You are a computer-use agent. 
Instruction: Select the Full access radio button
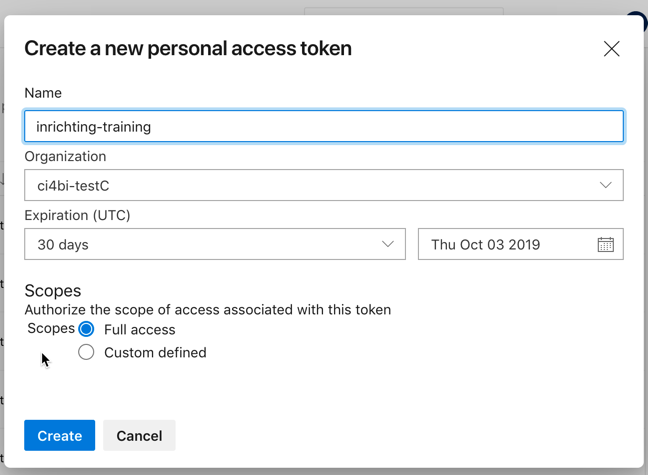[87, 329]
